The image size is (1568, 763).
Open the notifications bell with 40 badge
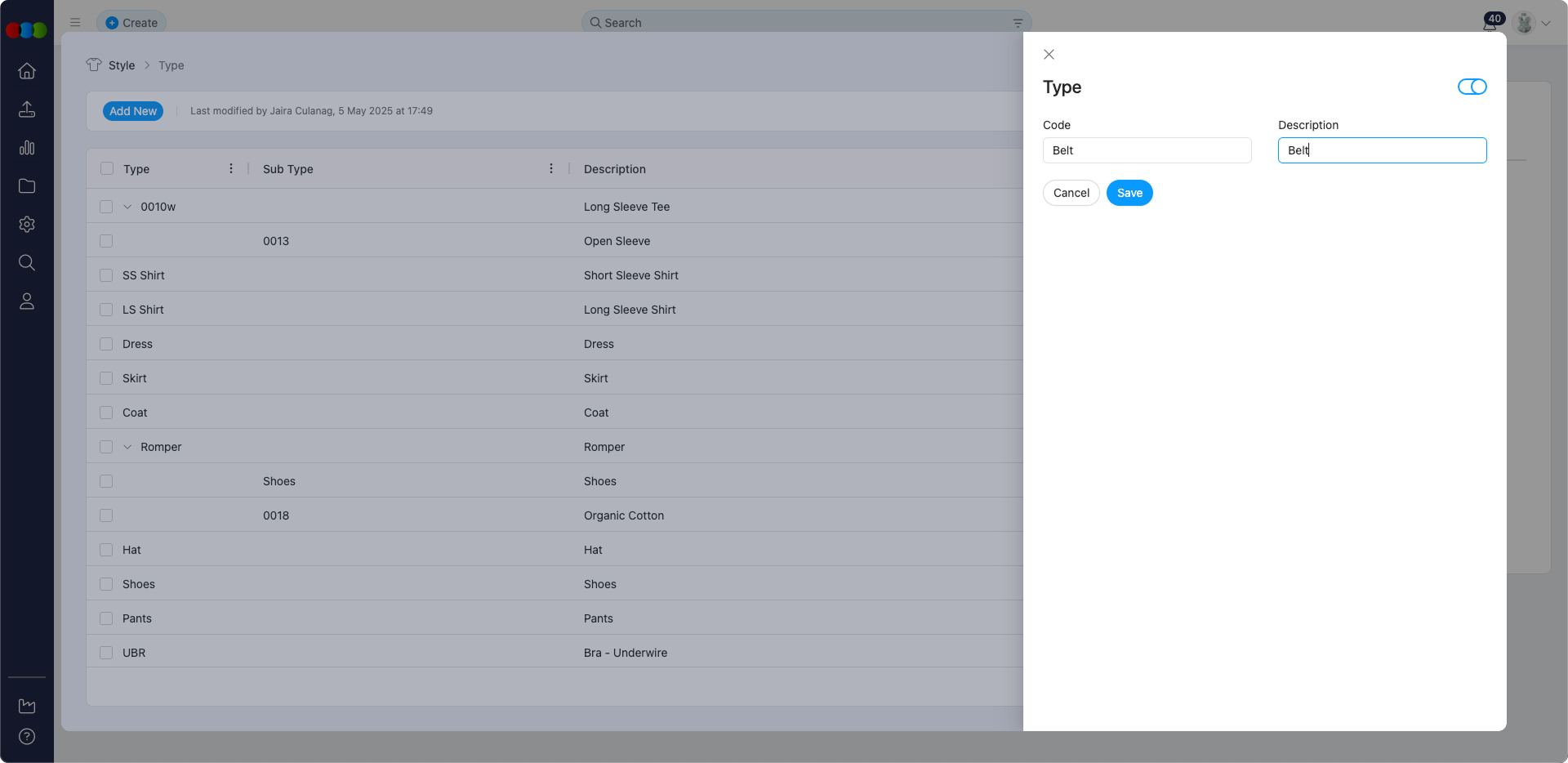coord(1490,23)
